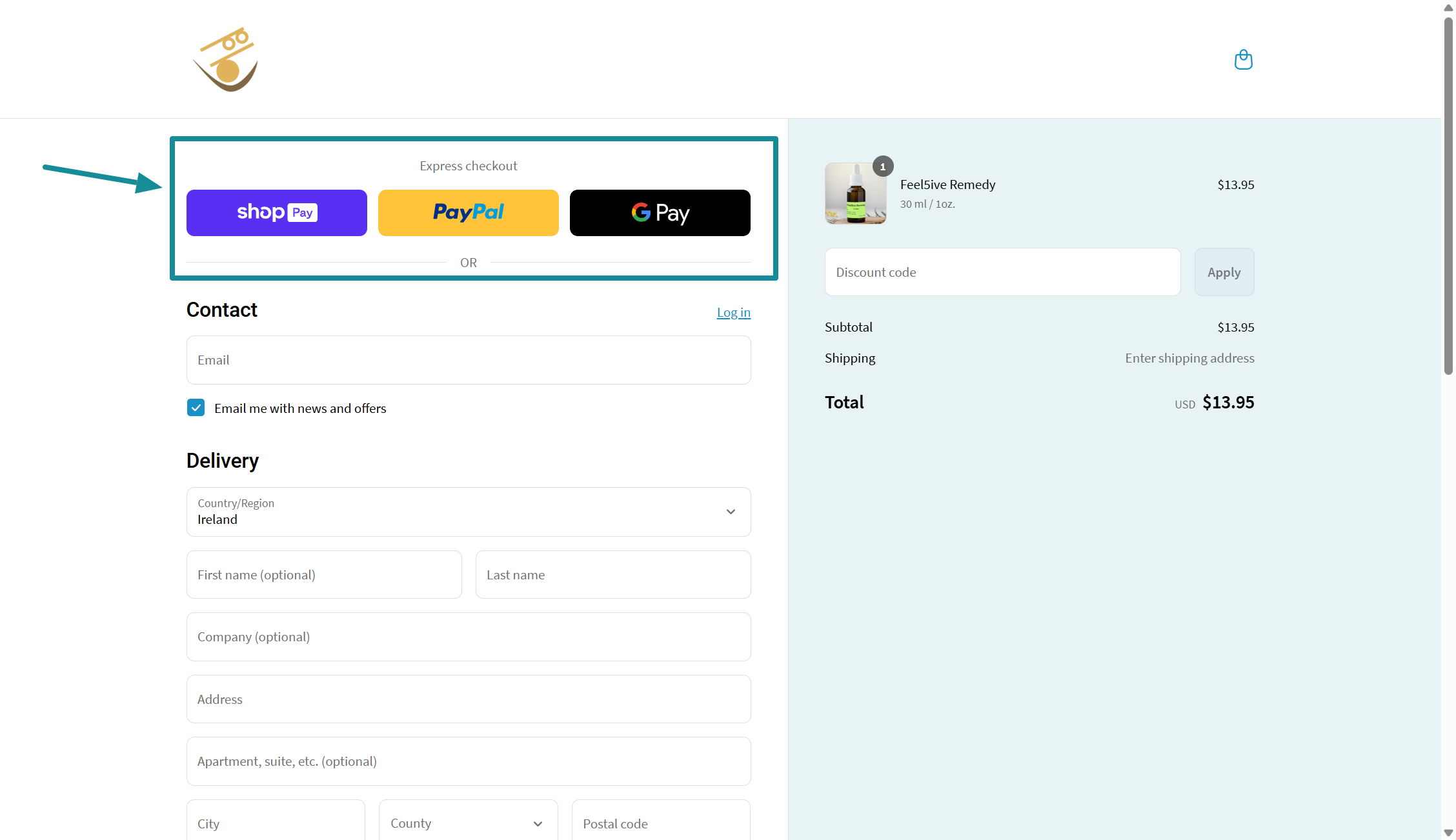Pay with Shop Pay express button

pyautogui.click(x=276, y=213)
